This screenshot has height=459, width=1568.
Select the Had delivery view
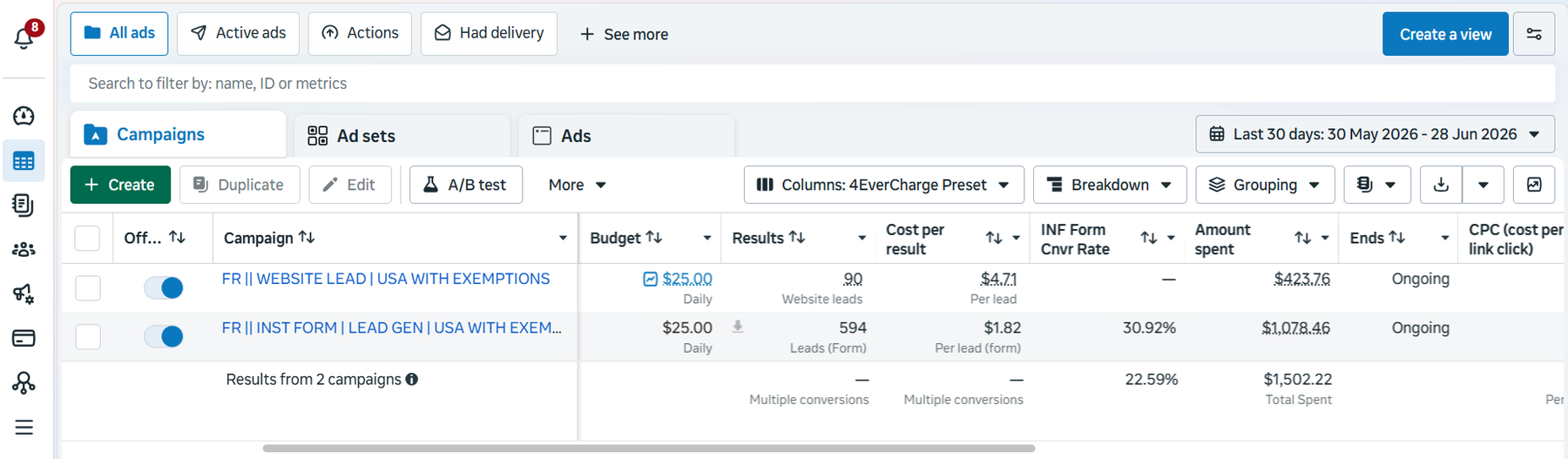pyautogui.click(x=489, y=33)
